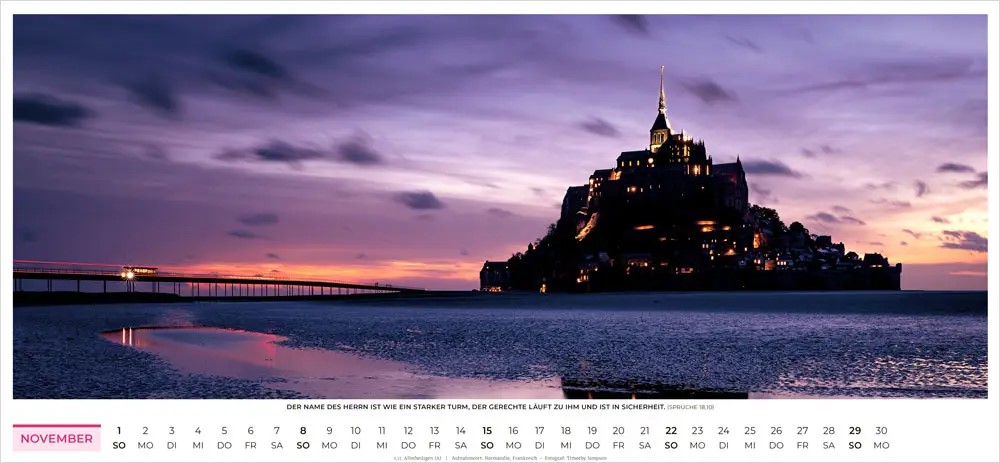Choose day 25 of November
This screenshot has width=1000, height=463.
[x=750, y=430]
